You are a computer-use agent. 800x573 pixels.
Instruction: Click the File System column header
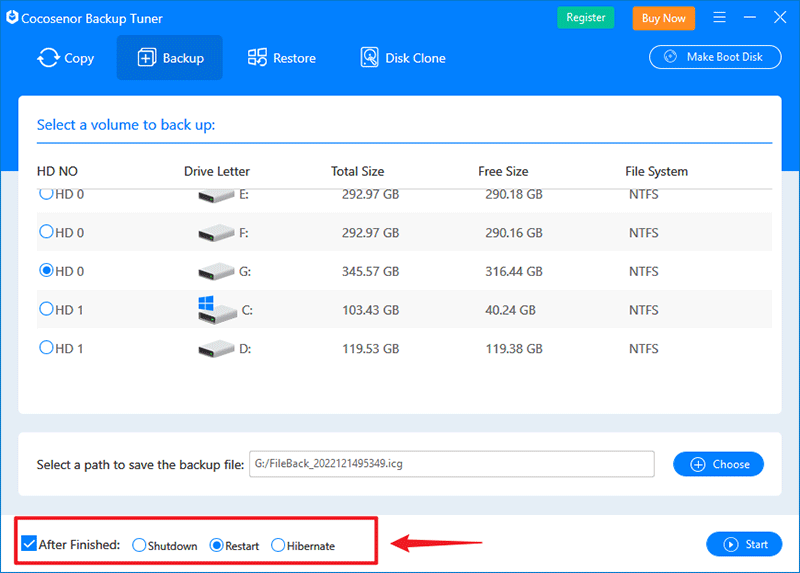click(657, 172)
